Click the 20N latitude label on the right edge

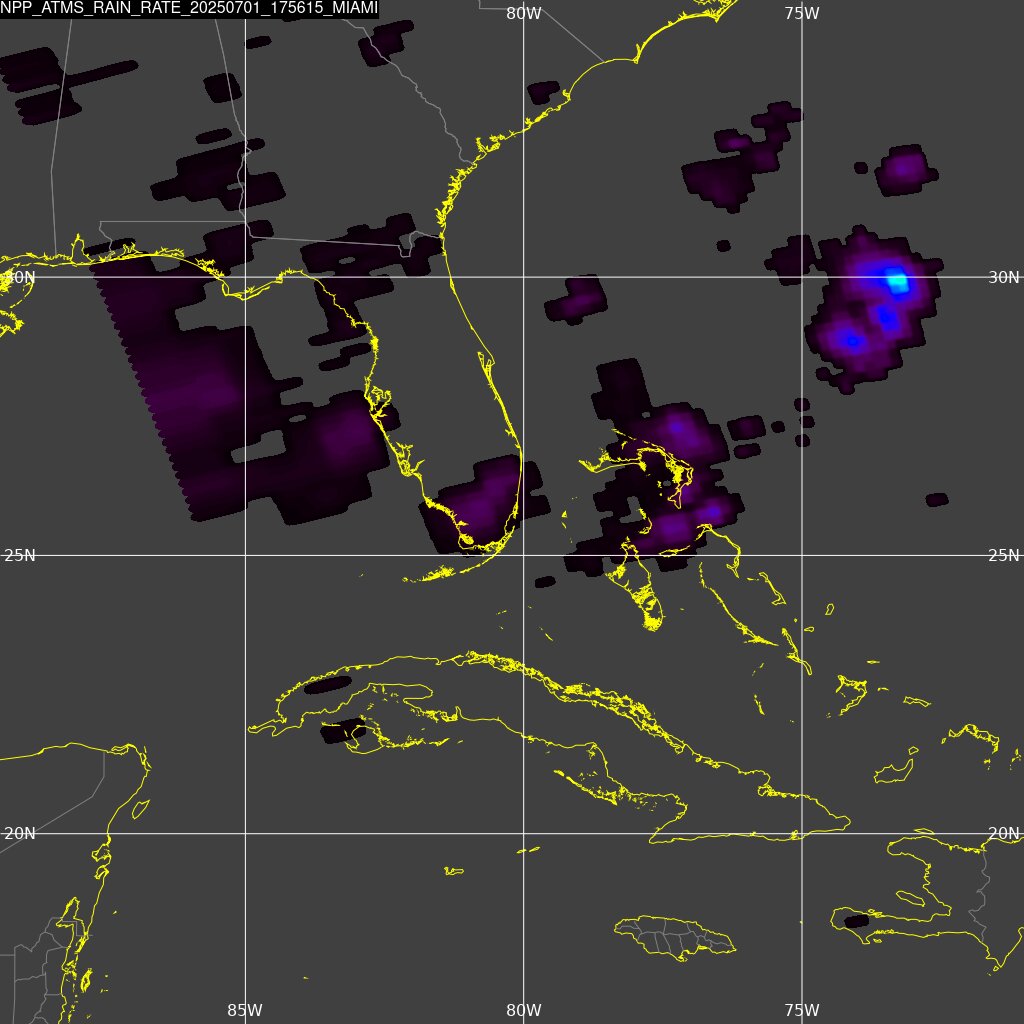[x=1004, y=833]
